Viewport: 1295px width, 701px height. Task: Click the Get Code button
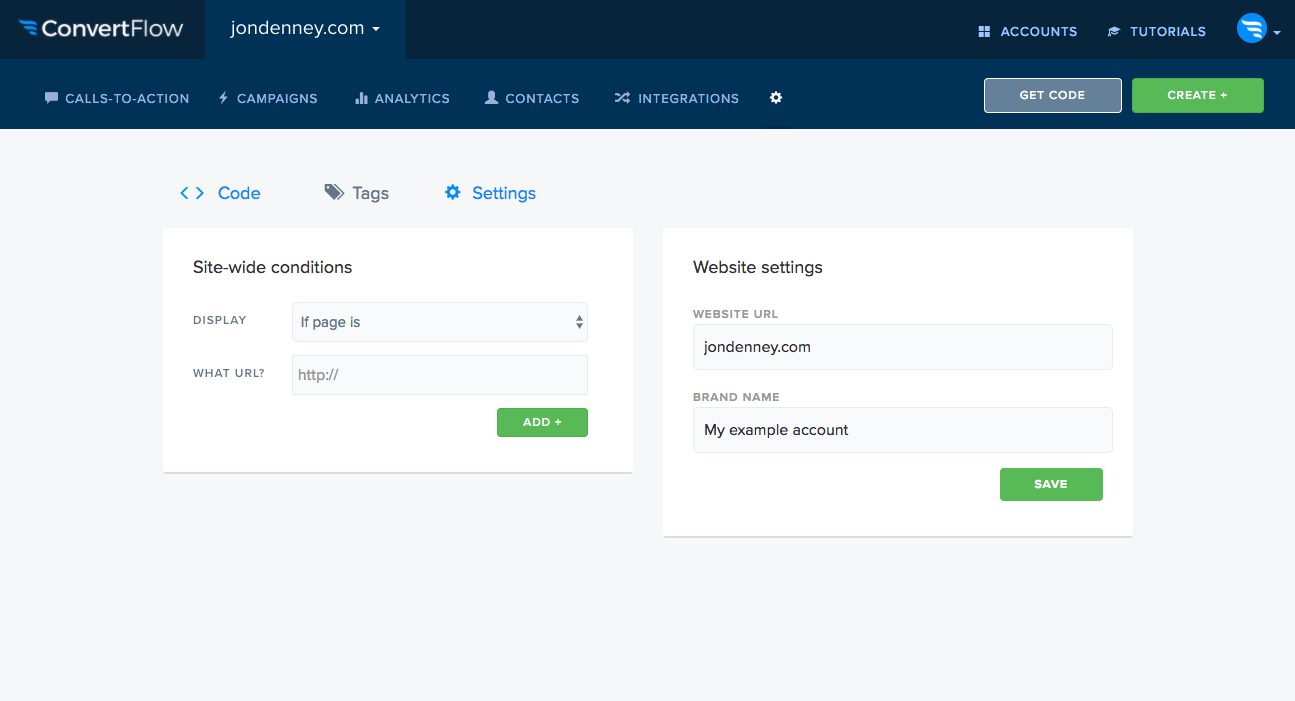pos(1053,95)
